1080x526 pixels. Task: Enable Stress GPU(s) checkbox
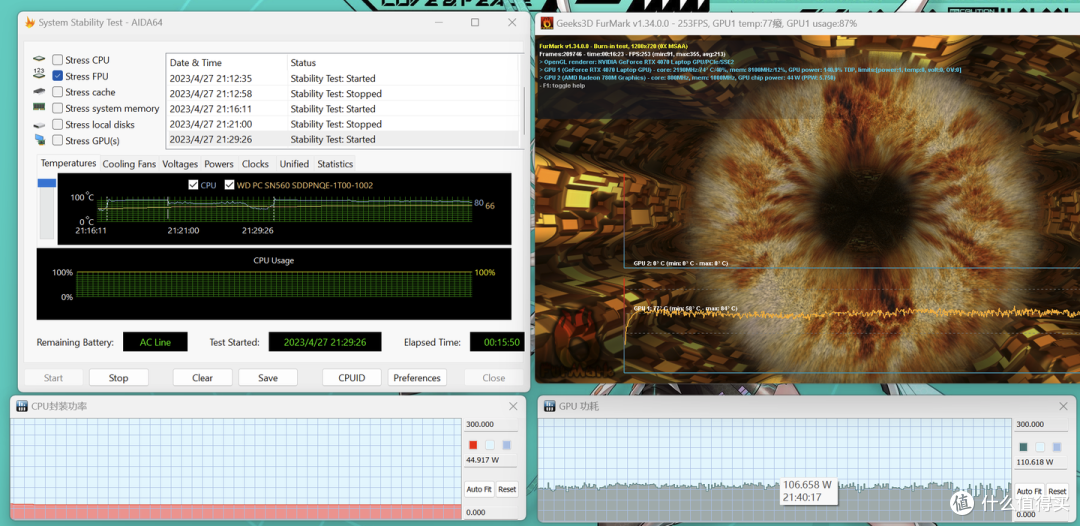[58, 140]
